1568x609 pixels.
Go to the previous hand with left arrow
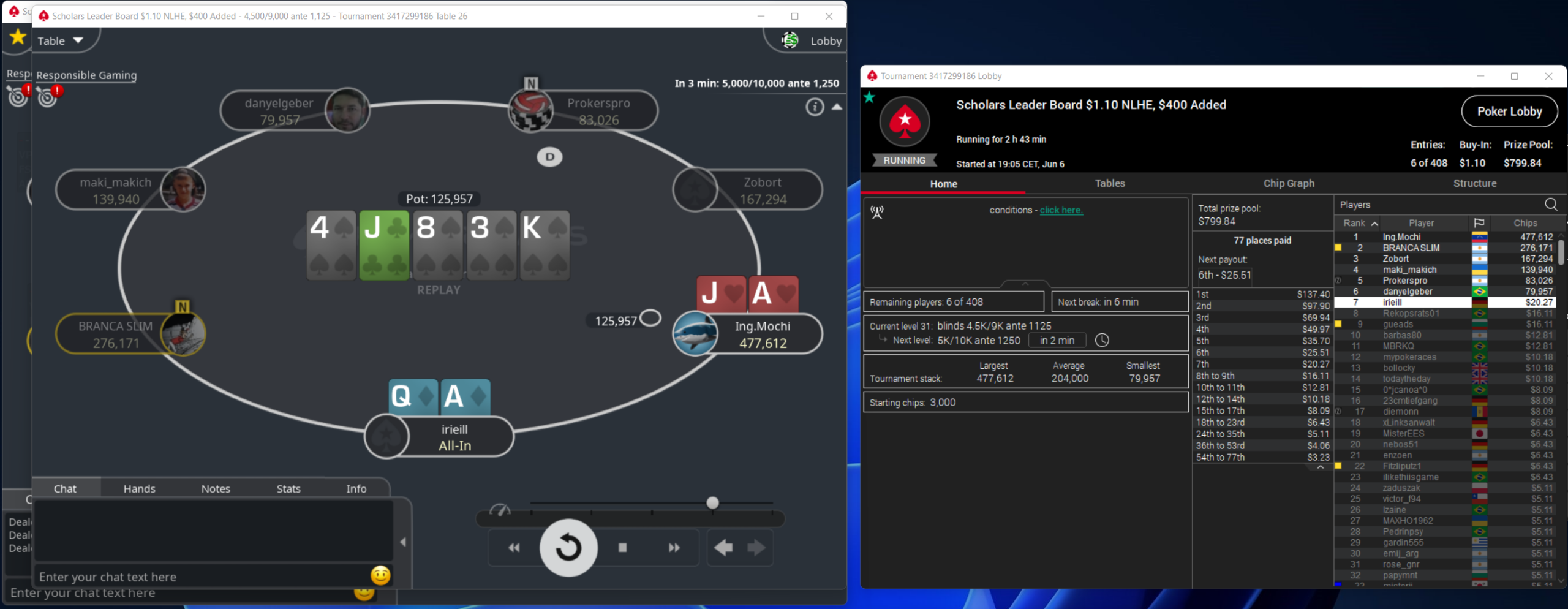coord(723,547)
